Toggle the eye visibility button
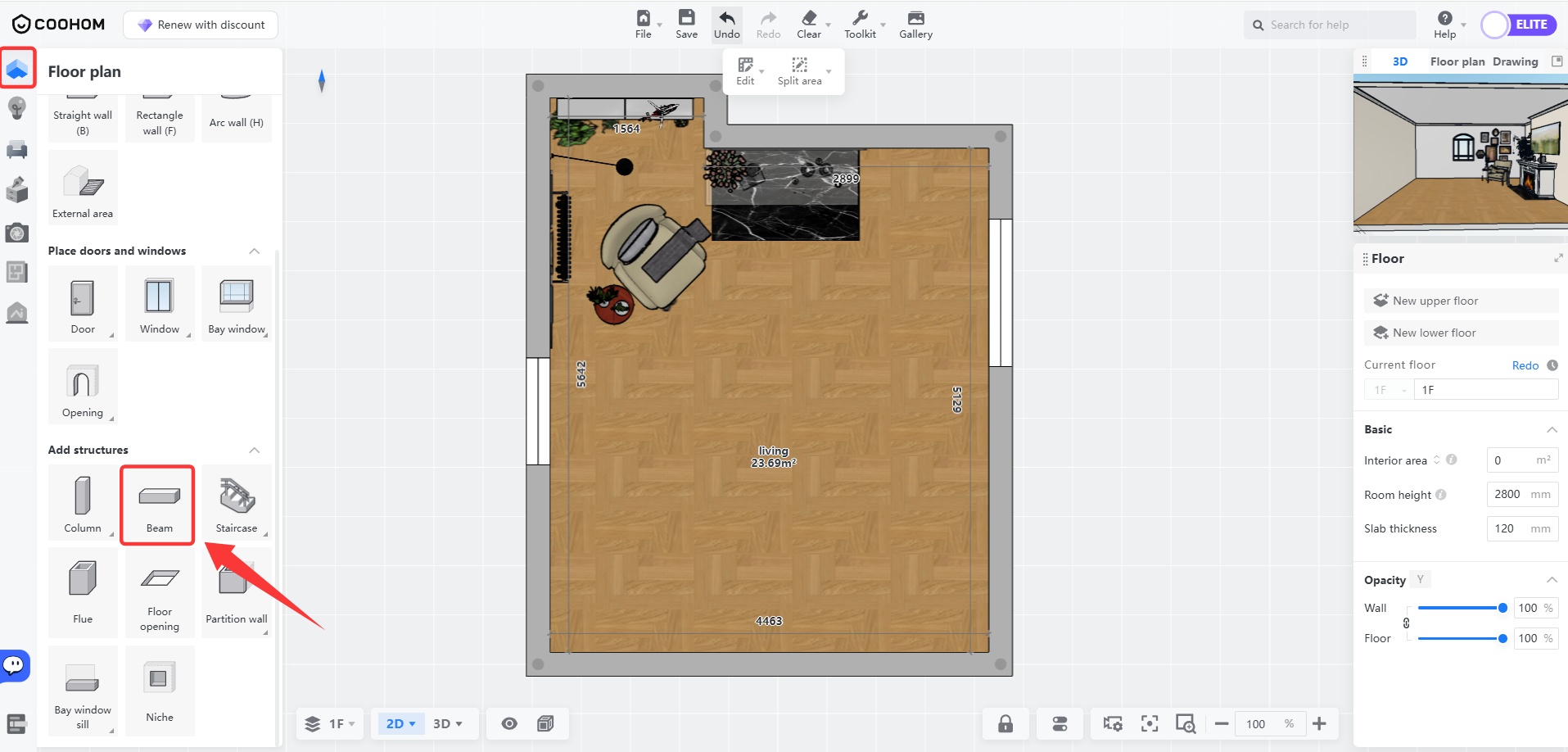Screen dimensions: 1568x752 [x=509, y=723]
